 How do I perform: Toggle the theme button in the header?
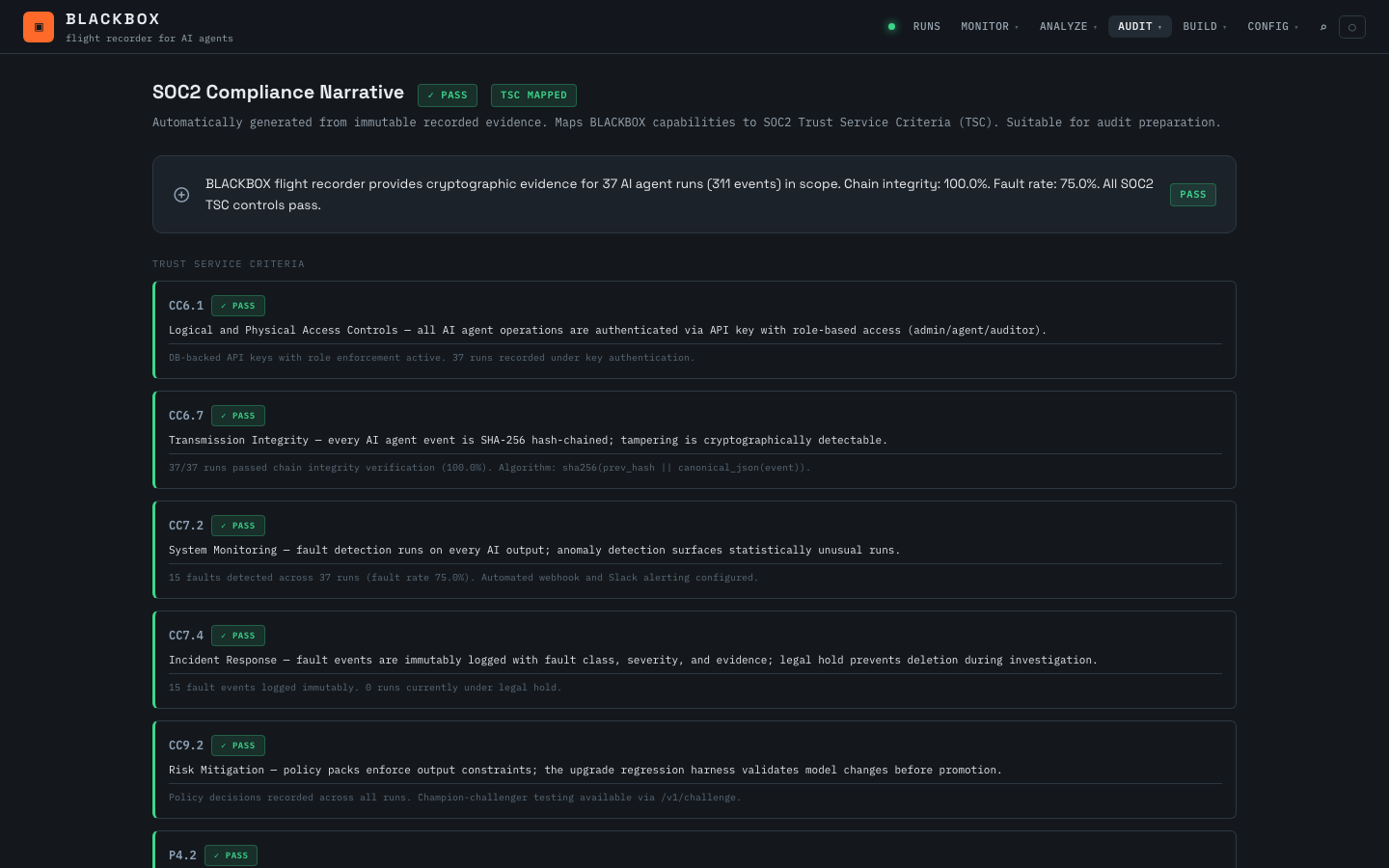coord(1352,27)
